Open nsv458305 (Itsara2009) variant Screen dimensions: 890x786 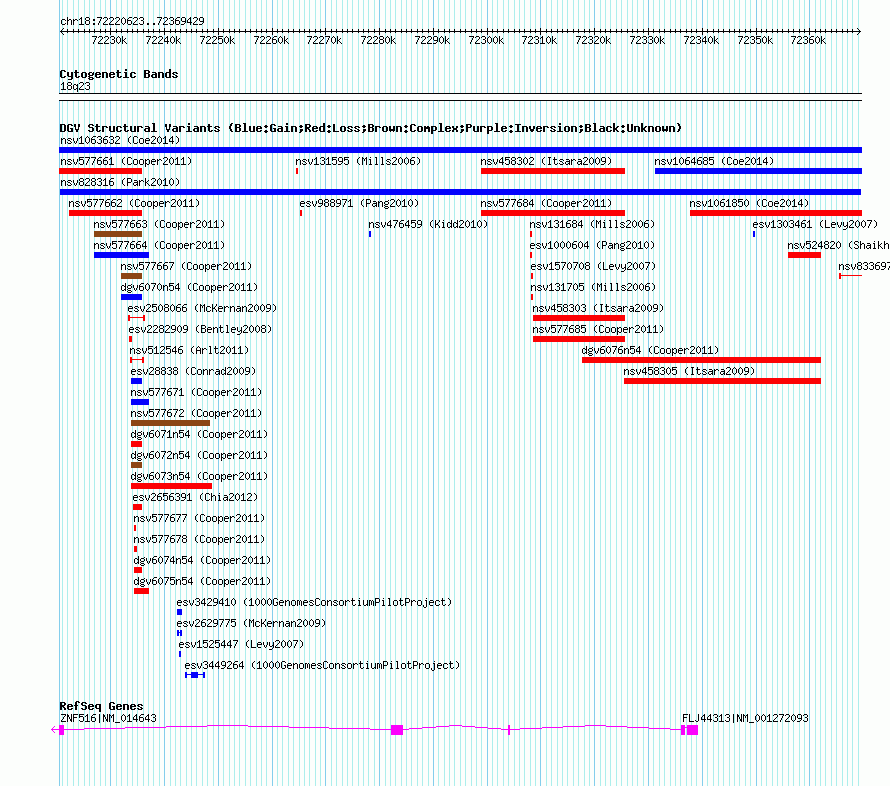(x=689, y=371)
